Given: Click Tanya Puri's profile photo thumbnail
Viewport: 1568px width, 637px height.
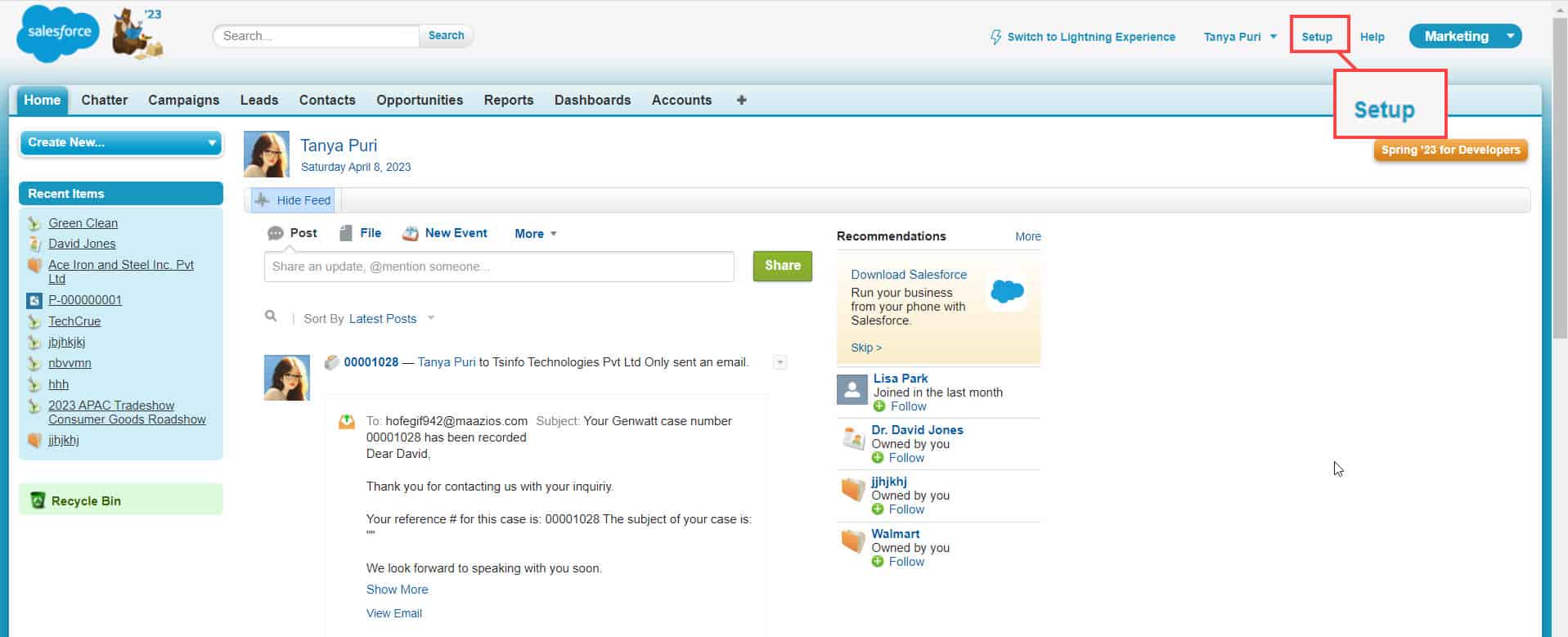Looking at the screenshot, I should click(267, 154).
